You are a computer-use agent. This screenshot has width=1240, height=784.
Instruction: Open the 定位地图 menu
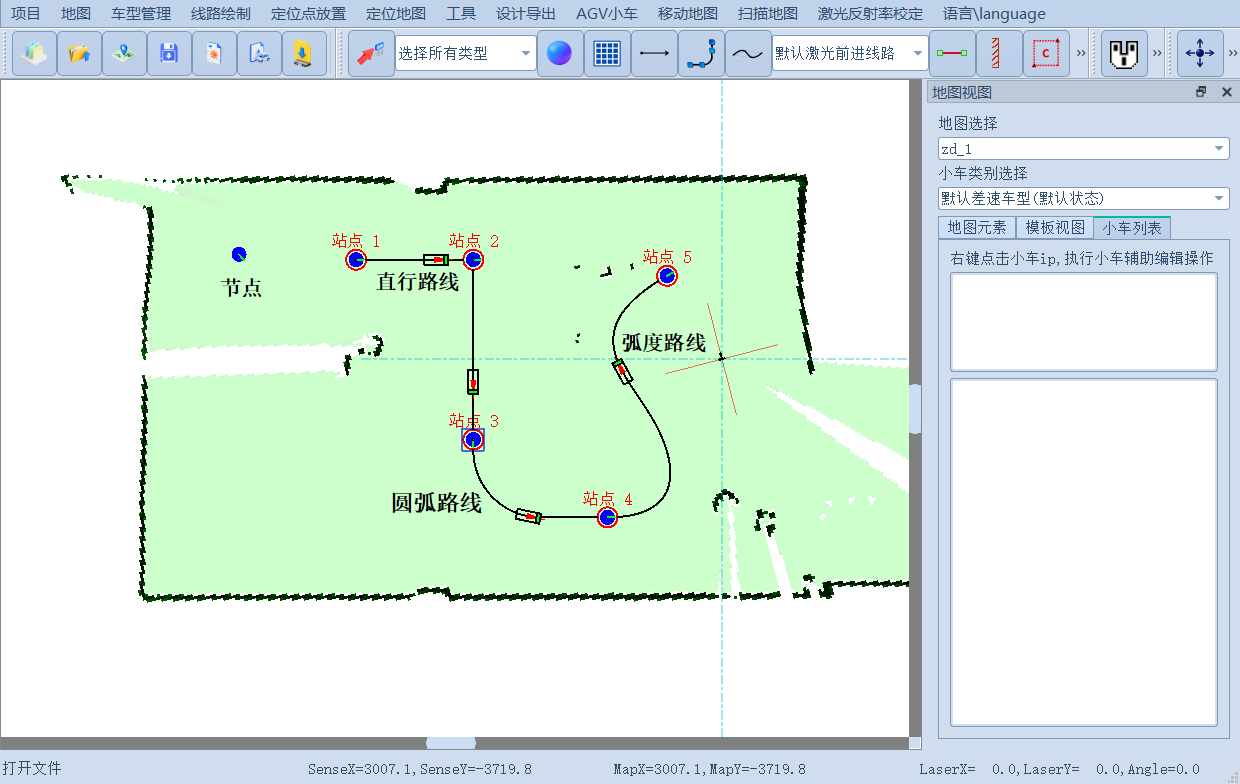(x=396, y=14)
